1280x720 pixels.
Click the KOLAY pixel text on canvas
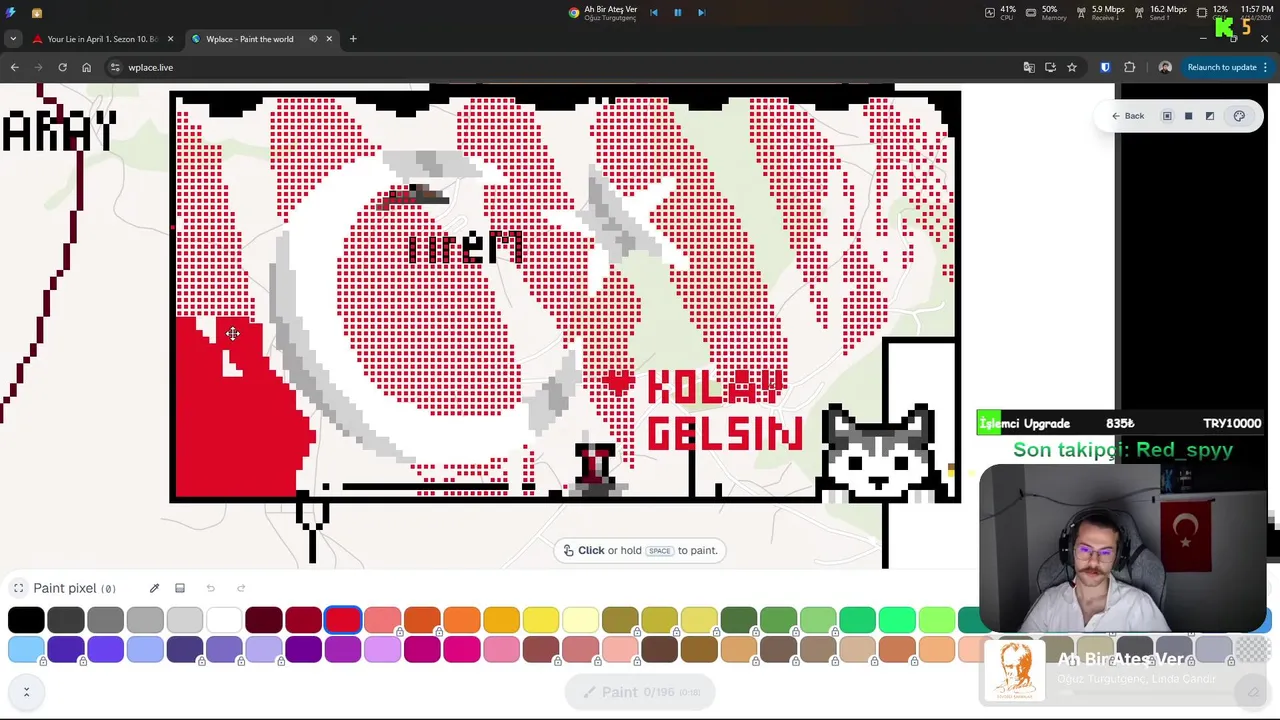pyautogui.click(x=714, y=387)
